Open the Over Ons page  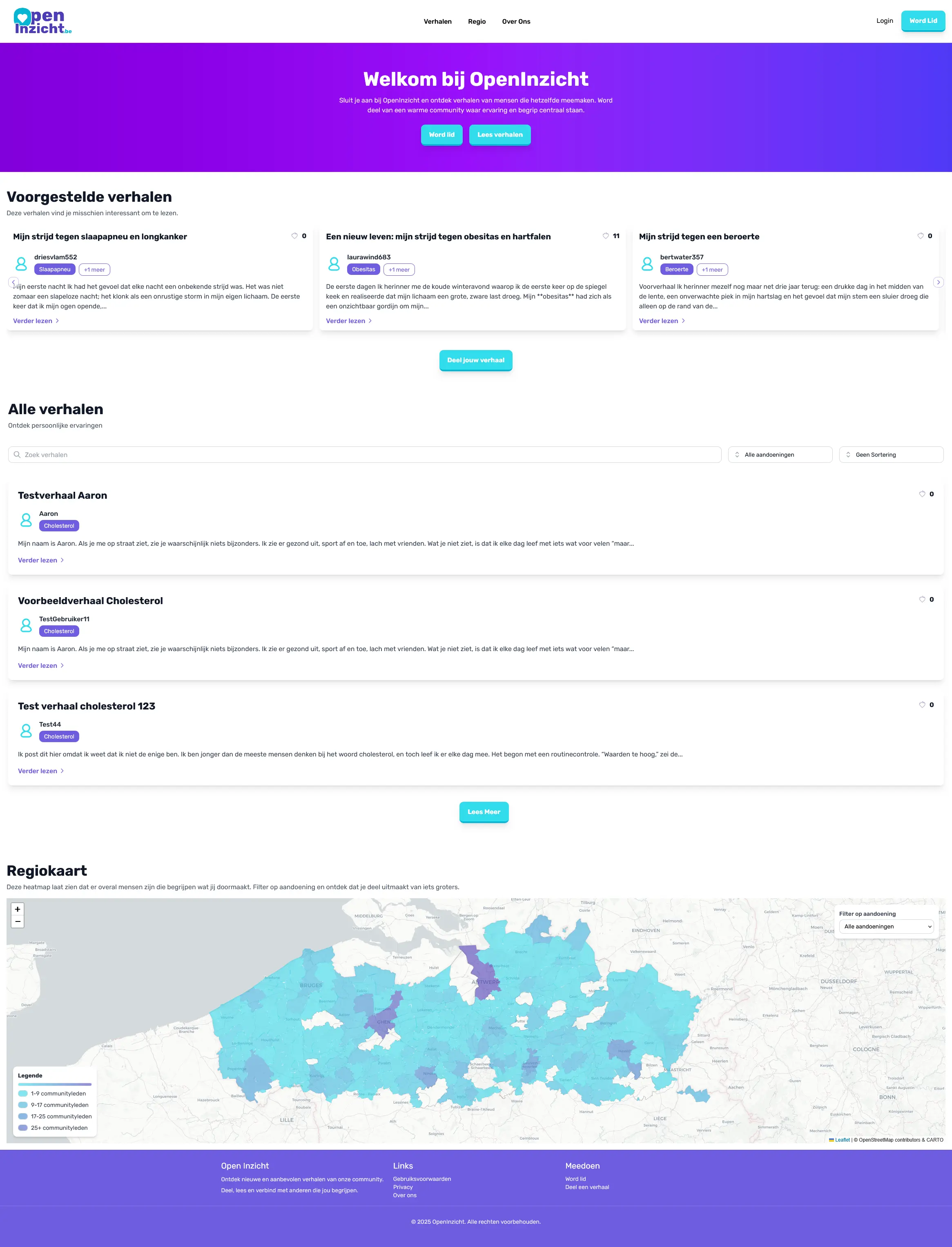tap(516, 21)
